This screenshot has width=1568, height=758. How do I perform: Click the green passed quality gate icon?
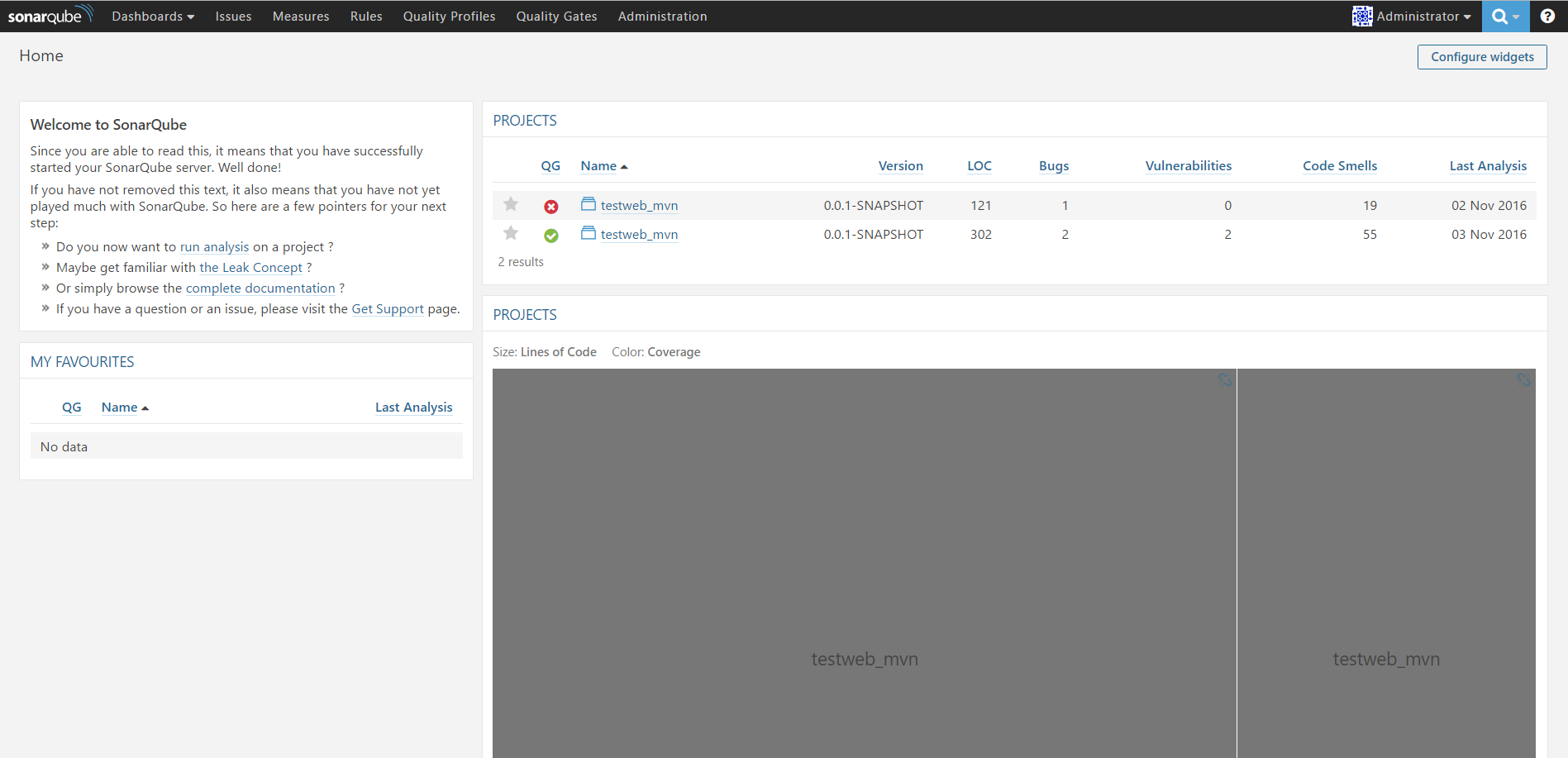coord(551,236)
